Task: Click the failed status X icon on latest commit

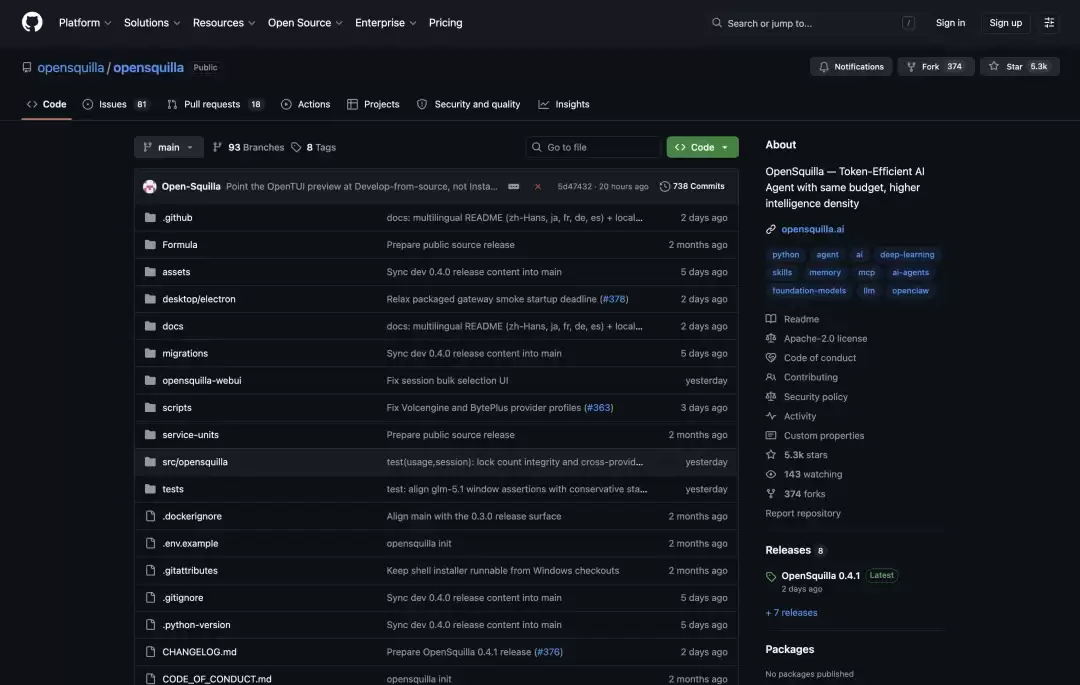Action: 538,187
